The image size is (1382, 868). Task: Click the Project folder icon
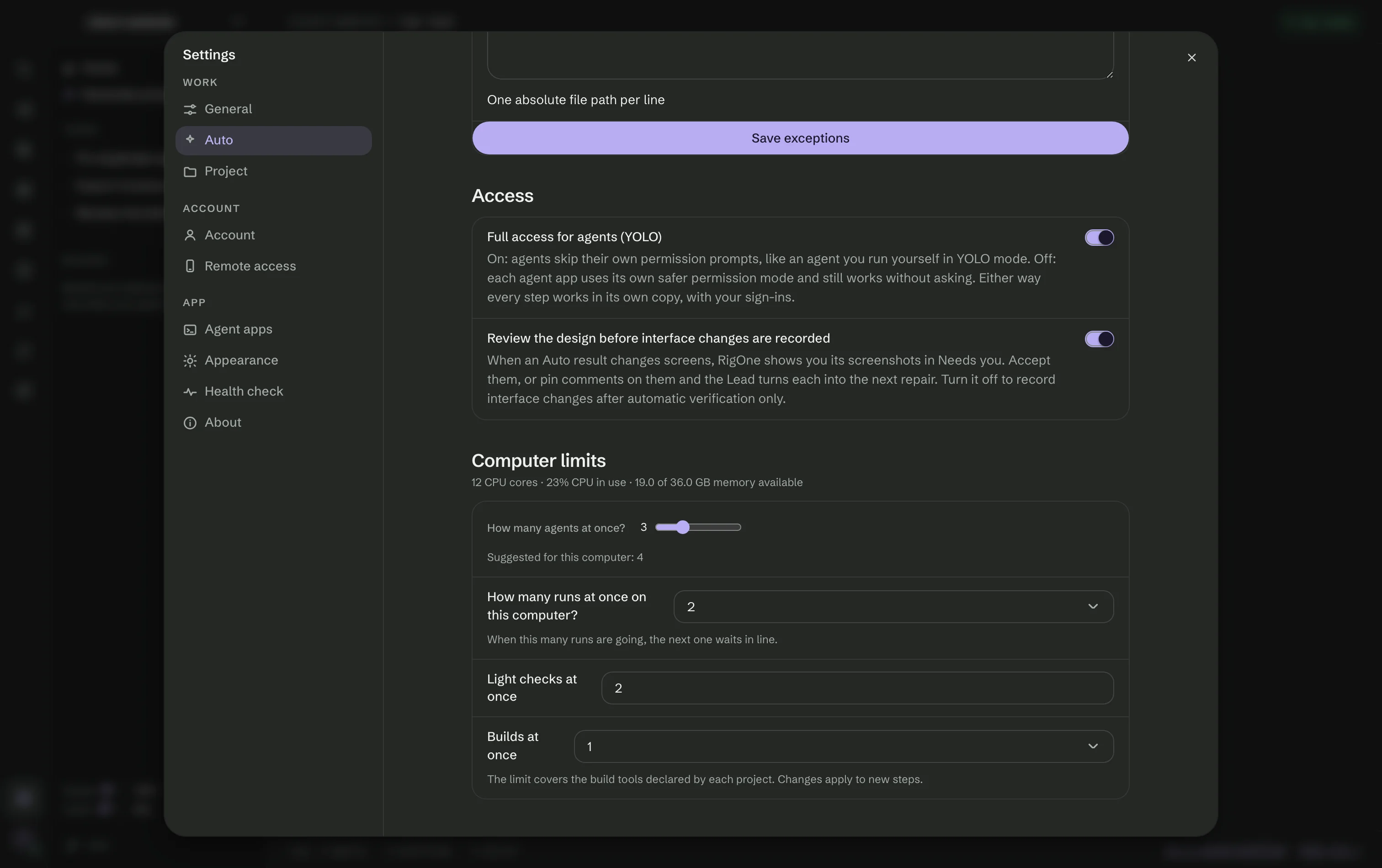(x=190, y=171)
